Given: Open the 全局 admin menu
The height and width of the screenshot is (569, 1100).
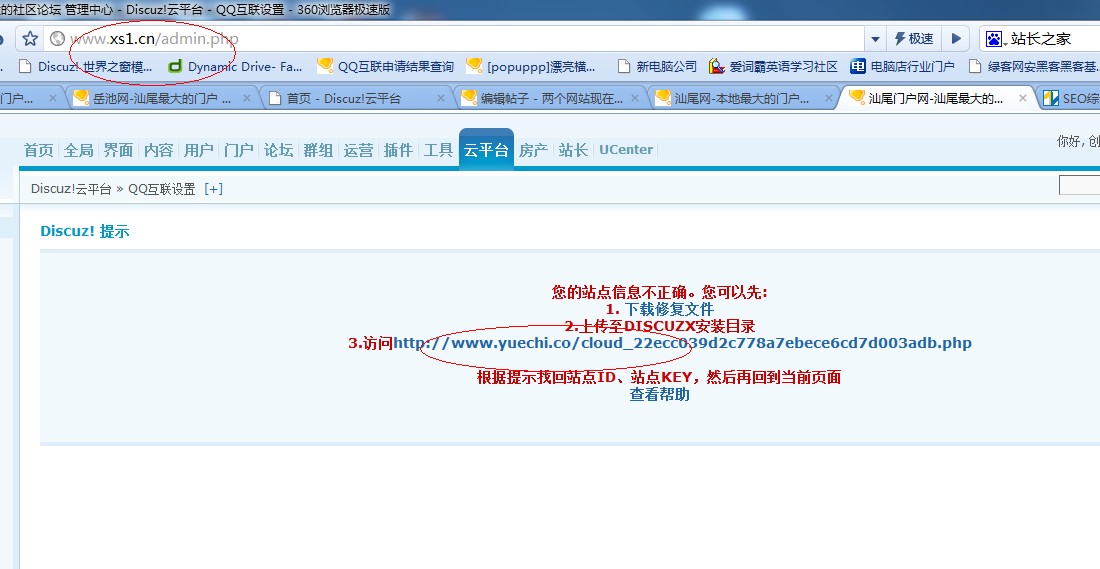Looking at the screenshot, I should coord(79,149).
